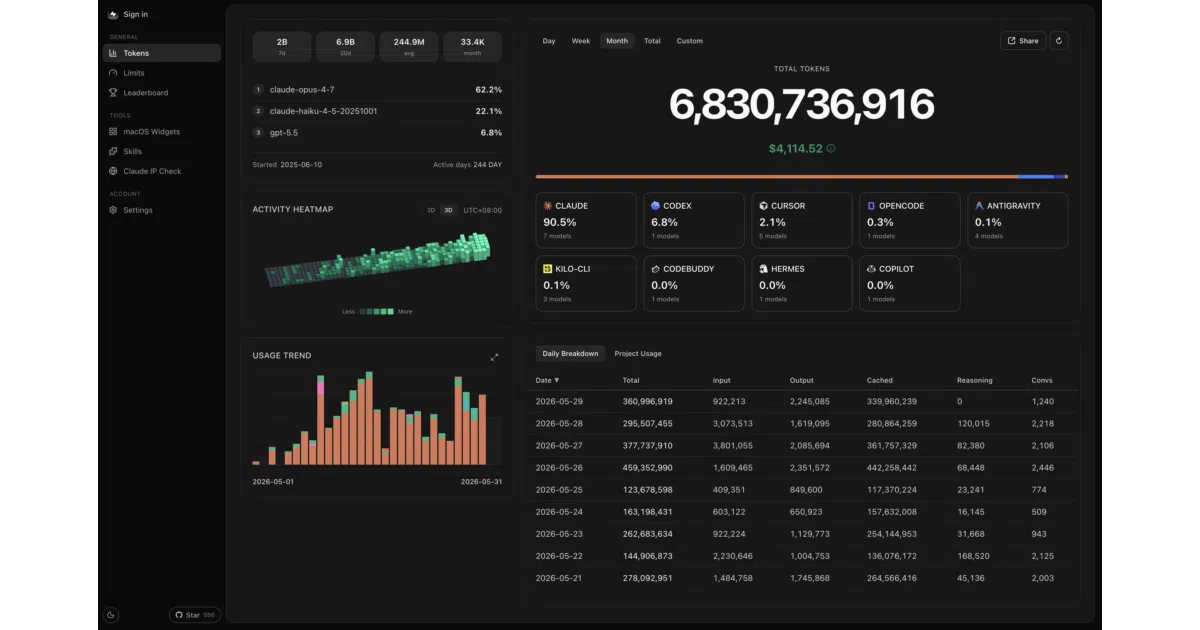The height and width of the screenshot is (630, 1200).
Task: Open Leaderboard from the sidebar
Action: tap(162, 92)
